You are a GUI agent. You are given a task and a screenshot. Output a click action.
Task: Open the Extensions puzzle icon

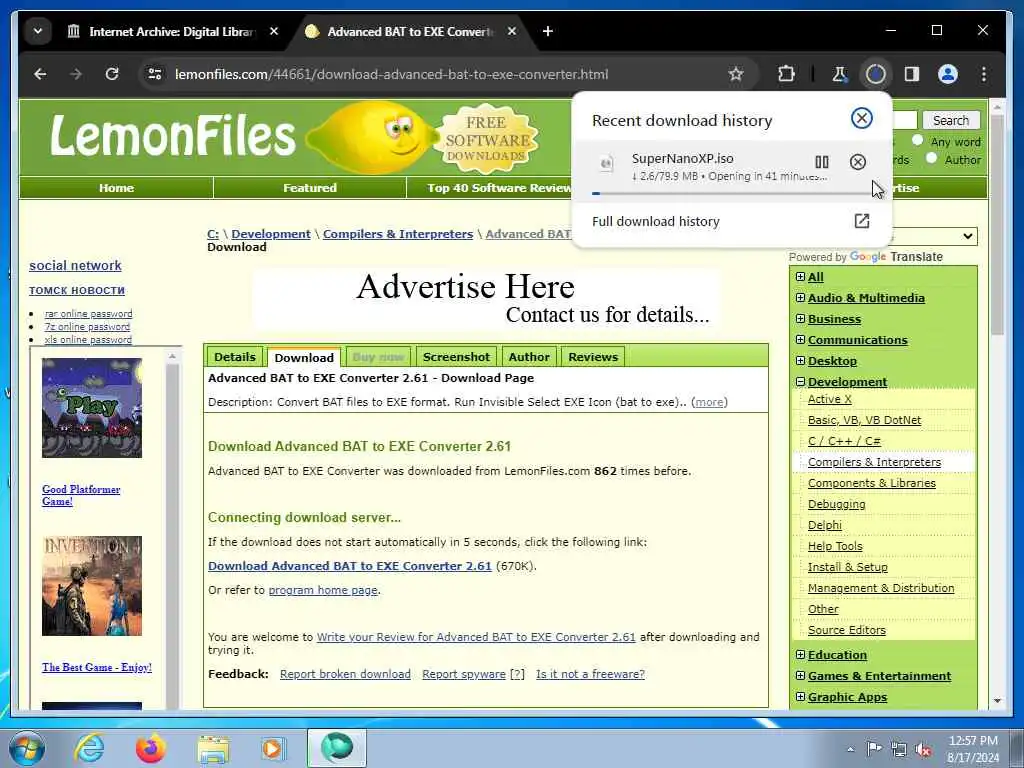coord(786,74)
